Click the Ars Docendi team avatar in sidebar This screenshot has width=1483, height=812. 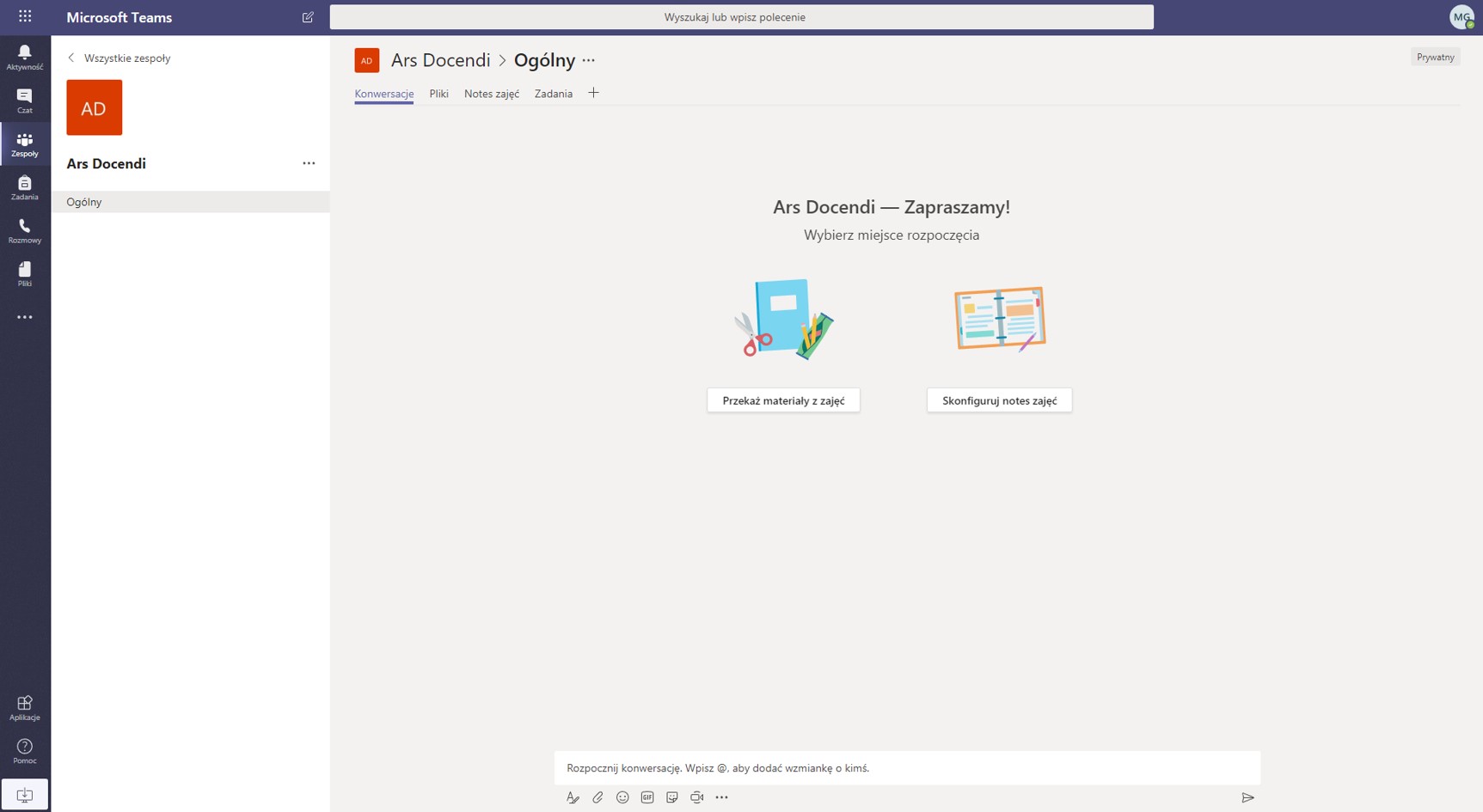[95, 107]
